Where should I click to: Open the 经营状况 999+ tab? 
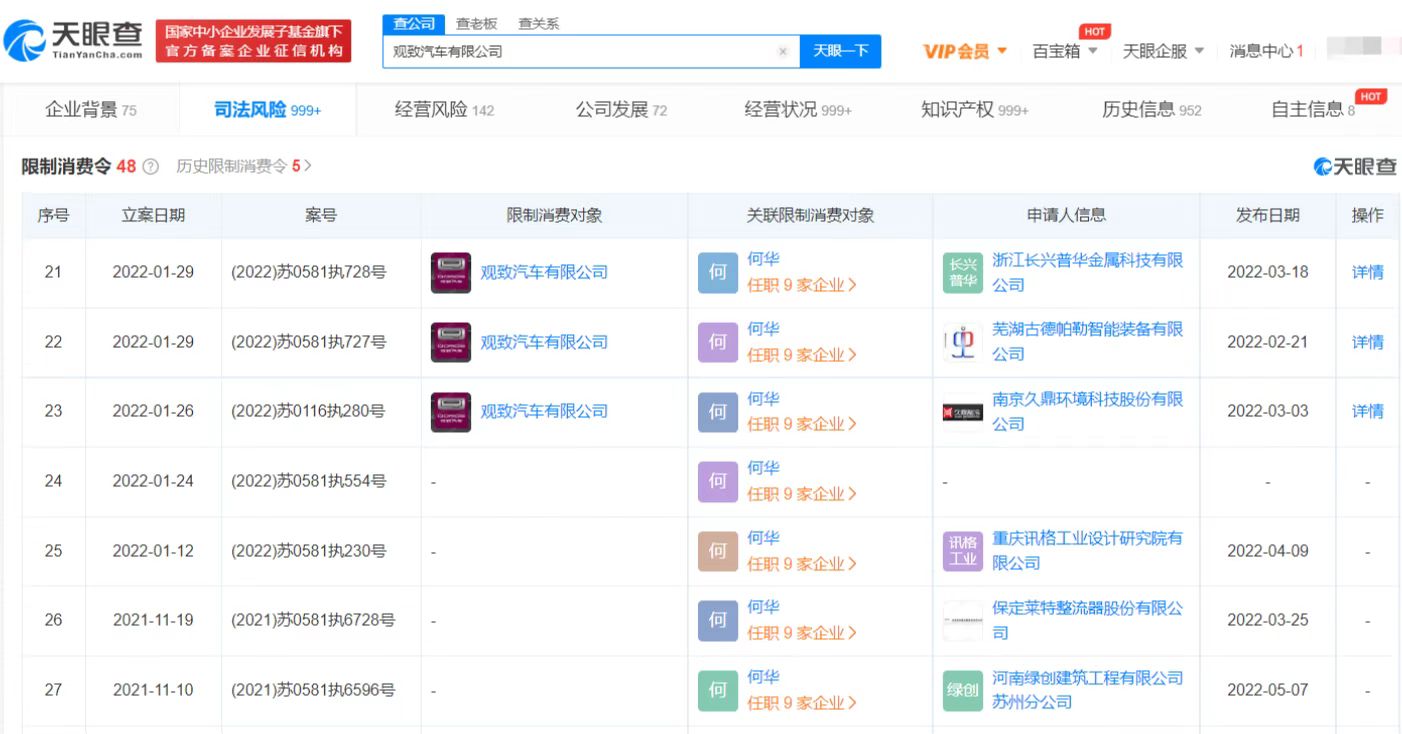click(x=798, y=110)
